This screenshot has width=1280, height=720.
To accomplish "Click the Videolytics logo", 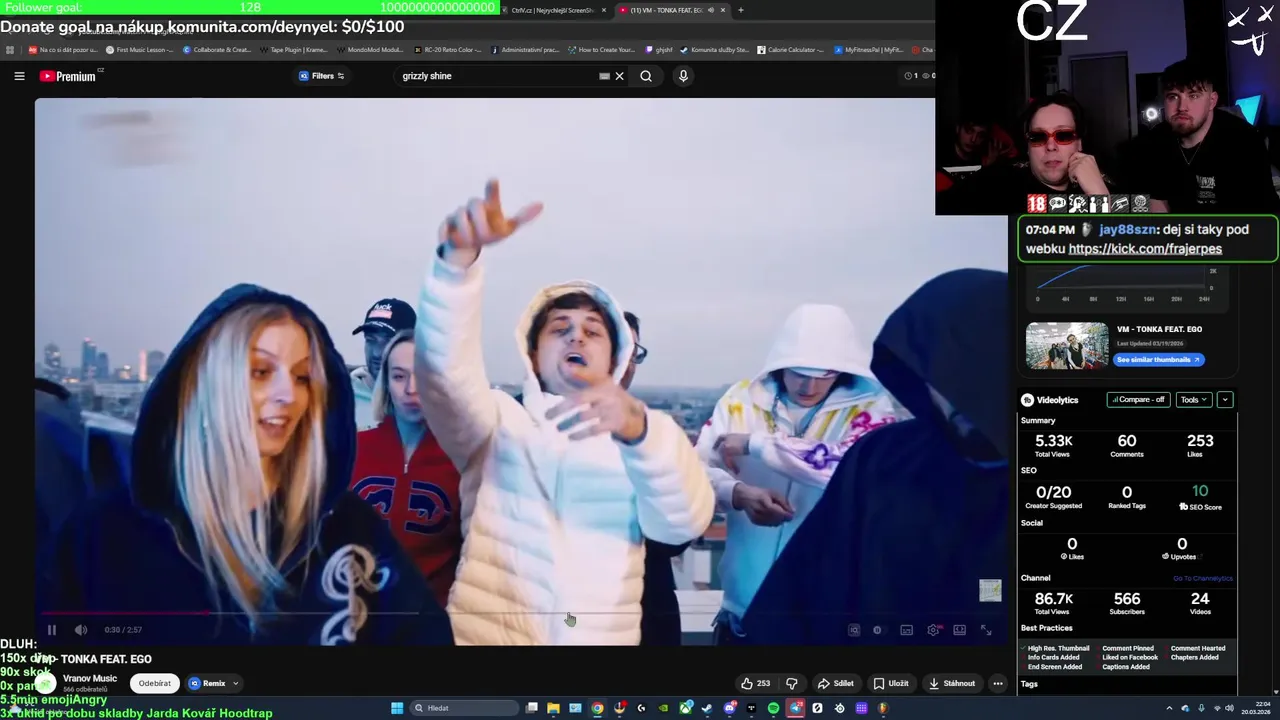I will tap(1050, 400).
